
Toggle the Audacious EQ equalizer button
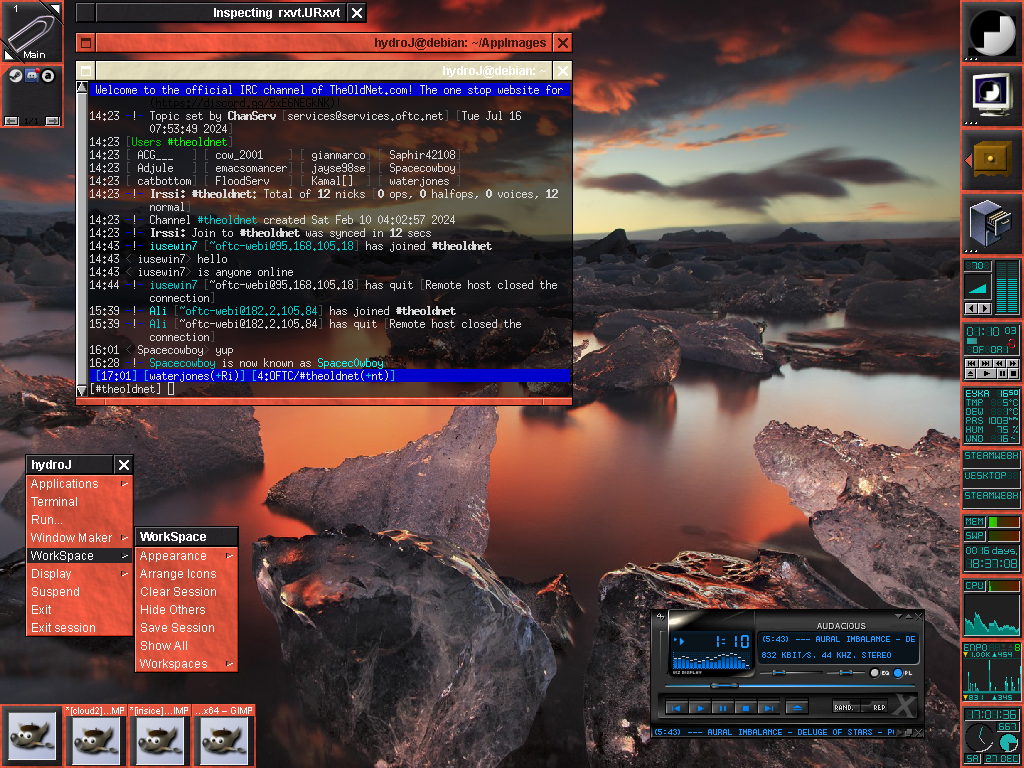(874, 673)
